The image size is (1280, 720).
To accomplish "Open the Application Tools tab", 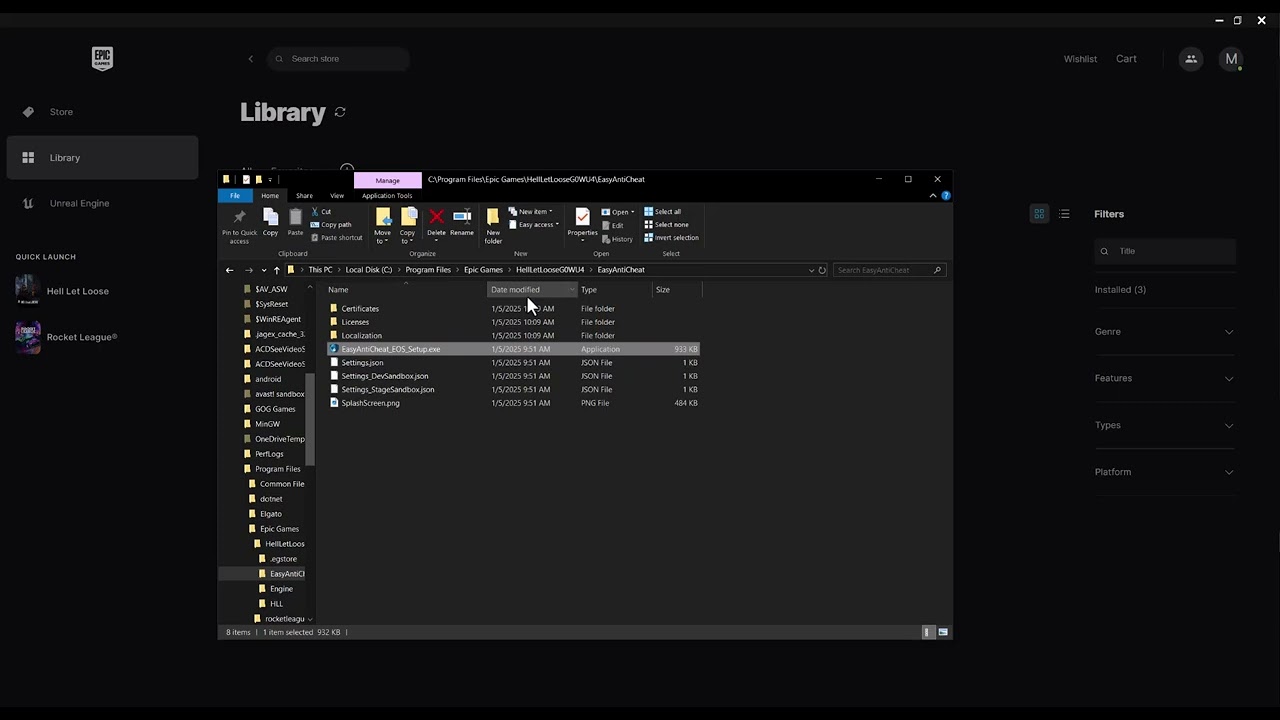I will [x=387, y=196].
